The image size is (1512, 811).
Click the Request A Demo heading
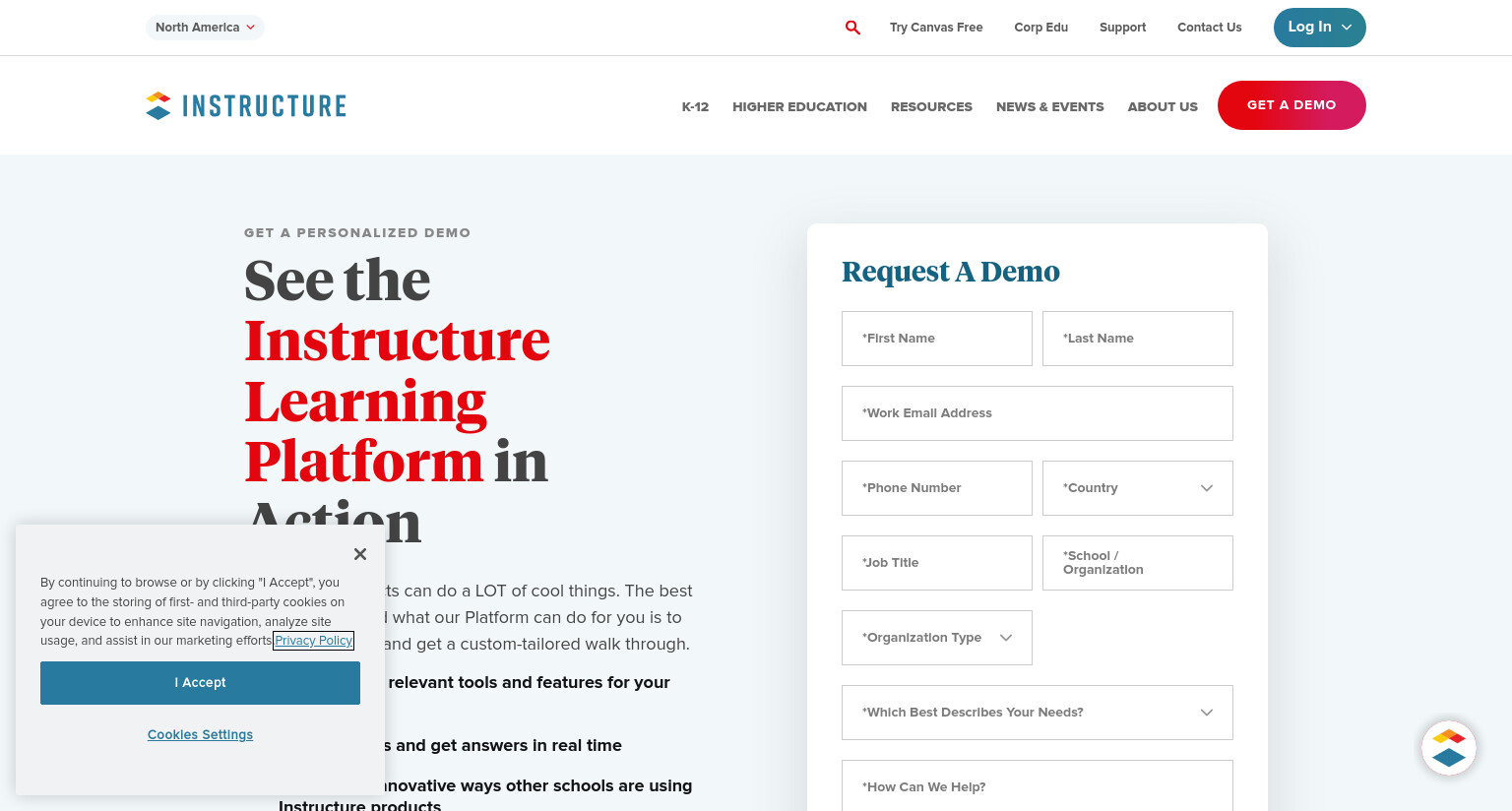[951, 272]
